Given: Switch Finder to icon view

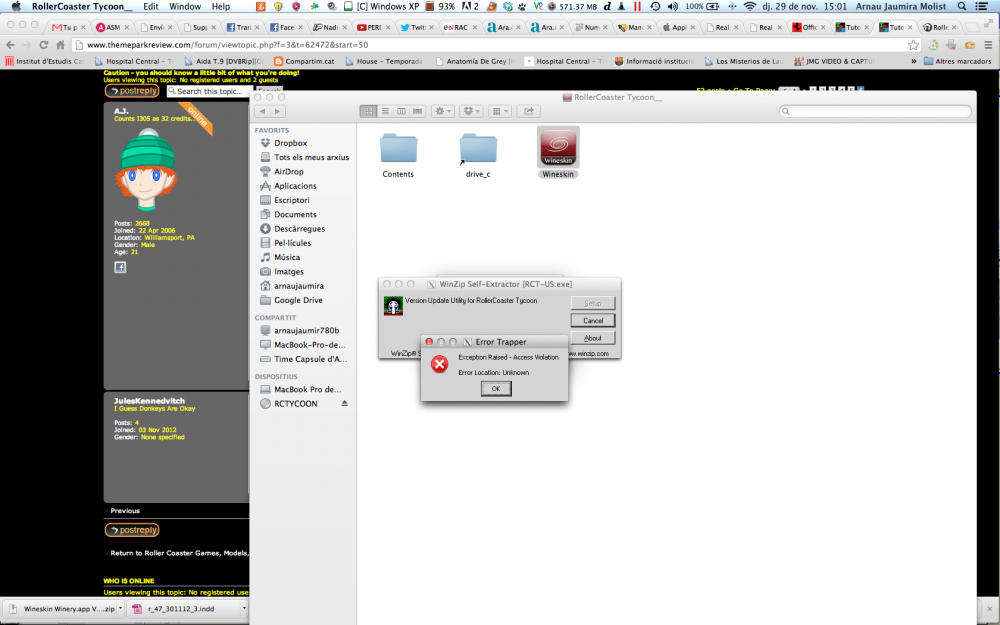Looking at the screenshot, I should 368,110.
